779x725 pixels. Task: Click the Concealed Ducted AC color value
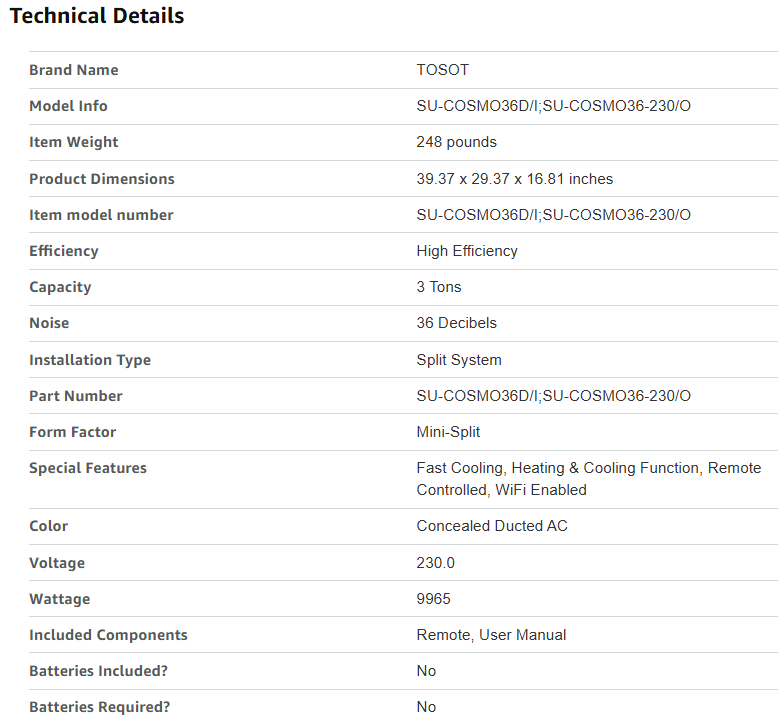click(x=491, y=526)
